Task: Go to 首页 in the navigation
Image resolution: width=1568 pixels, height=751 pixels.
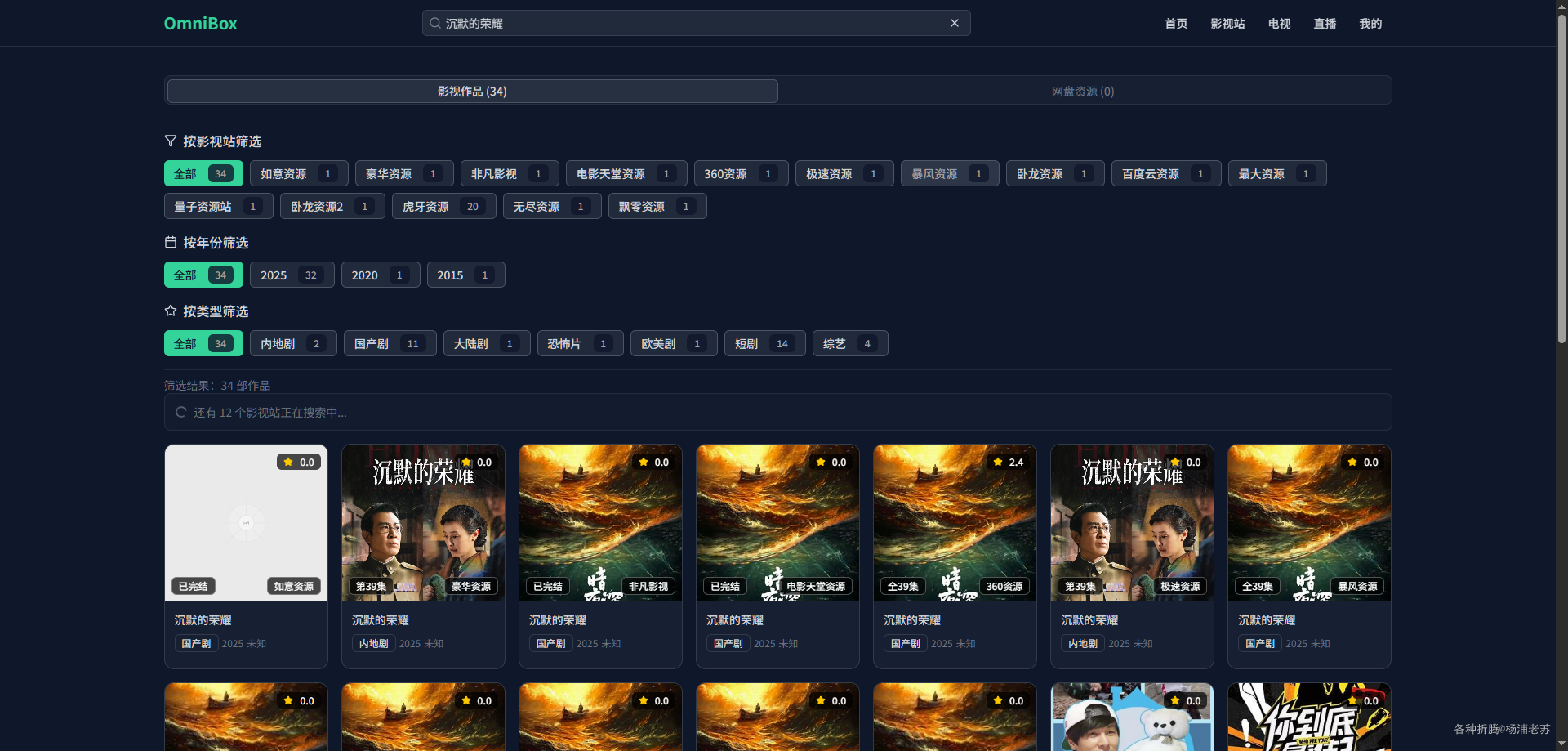Action: tap(1176, 24)
